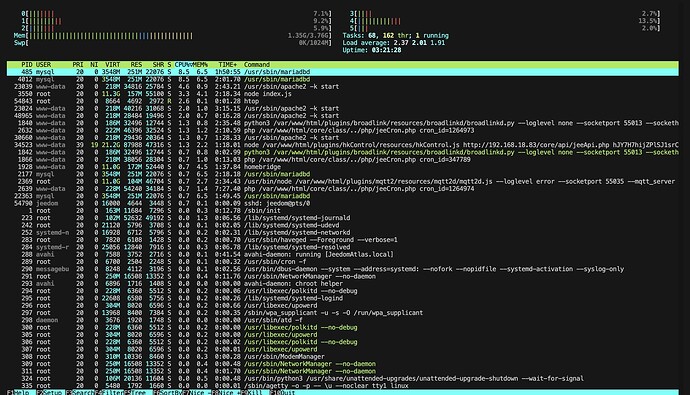
Task: Select the /usr/sbin/atd -f row
Action: click(342, 320)
